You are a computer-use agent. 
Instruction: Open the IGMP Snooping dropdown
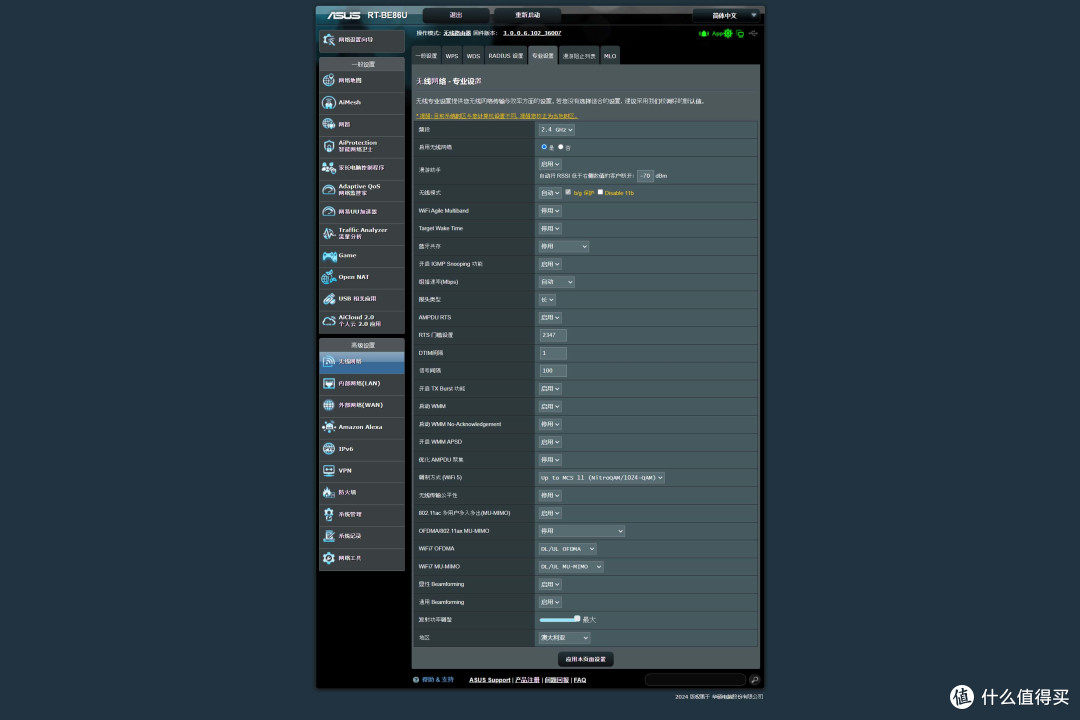click(x=550, y=265)
